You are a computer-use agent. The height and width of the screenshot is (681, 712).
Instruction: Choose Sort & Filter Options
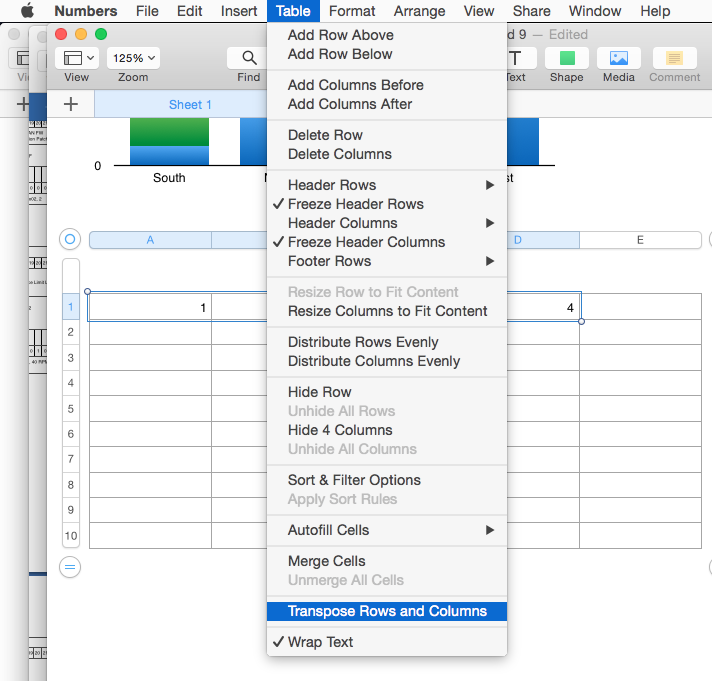click(x=387, y=480)
